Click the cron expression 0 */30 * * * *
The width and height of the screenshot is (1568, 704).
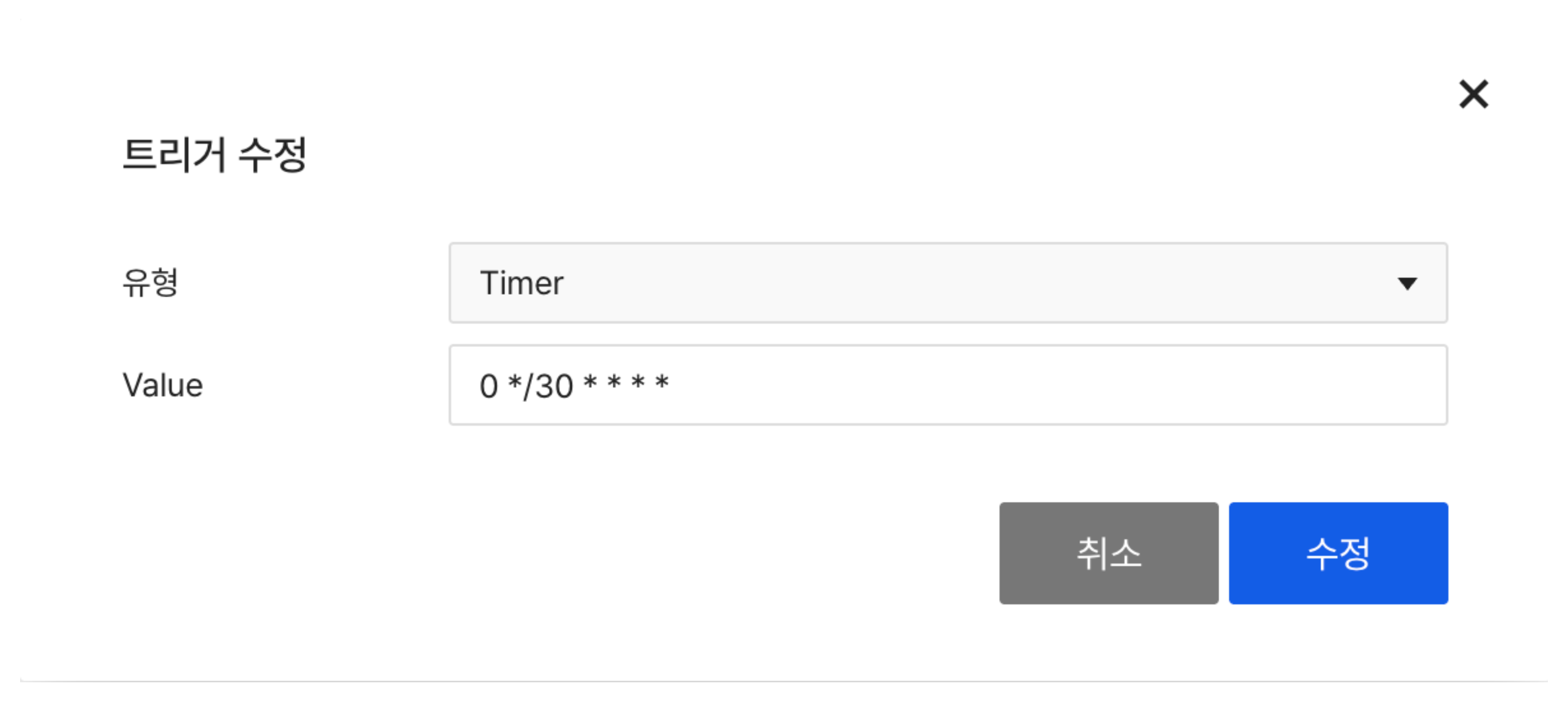click(573, 386)
